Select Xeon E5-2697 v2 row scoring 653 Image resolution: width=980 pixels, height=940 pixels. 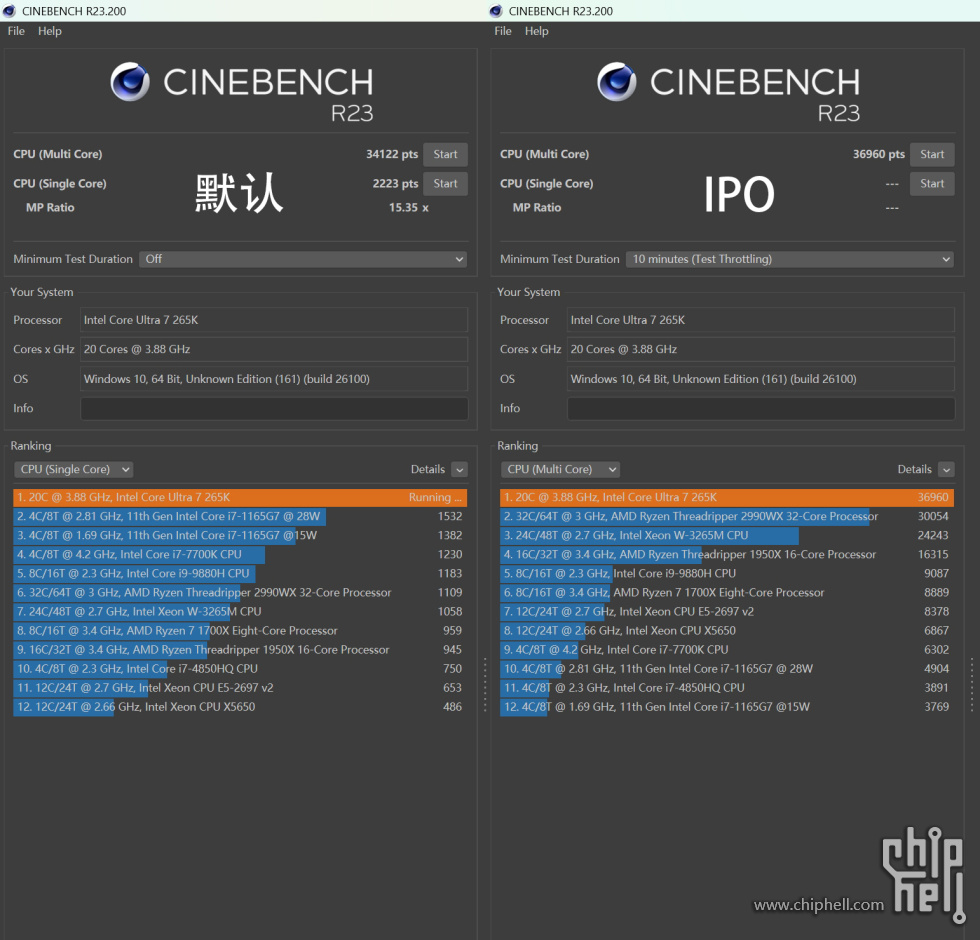[240, 688]
